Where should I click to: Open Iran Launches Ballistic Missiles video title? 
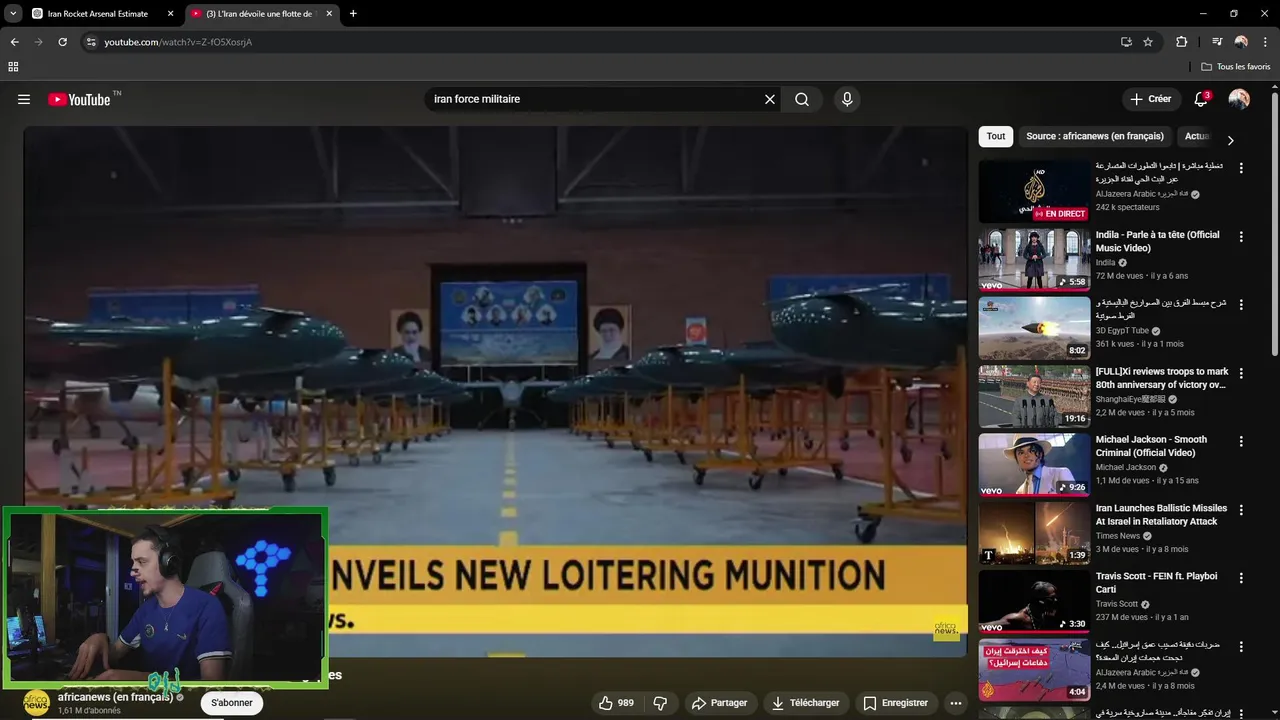point(1161,515)
